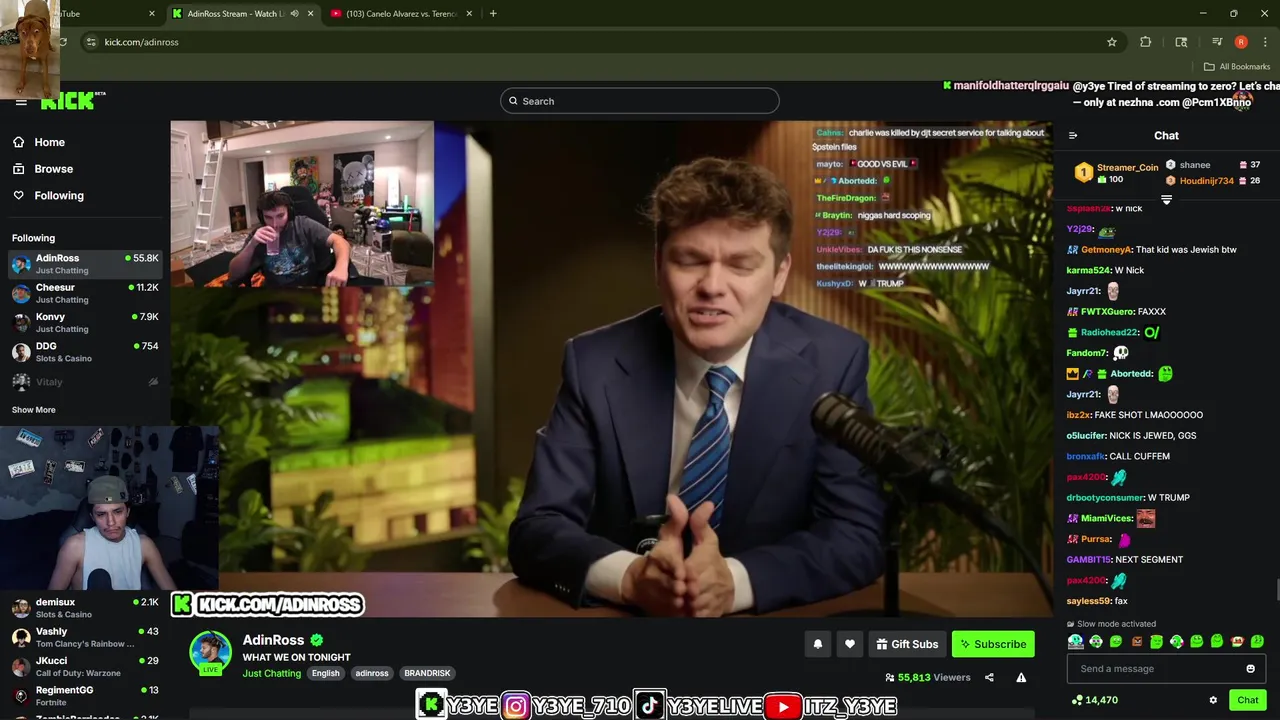Click Streamer_Coin top gifter entry
This screenshot has height=720, width=1280.
[1117, 173]
